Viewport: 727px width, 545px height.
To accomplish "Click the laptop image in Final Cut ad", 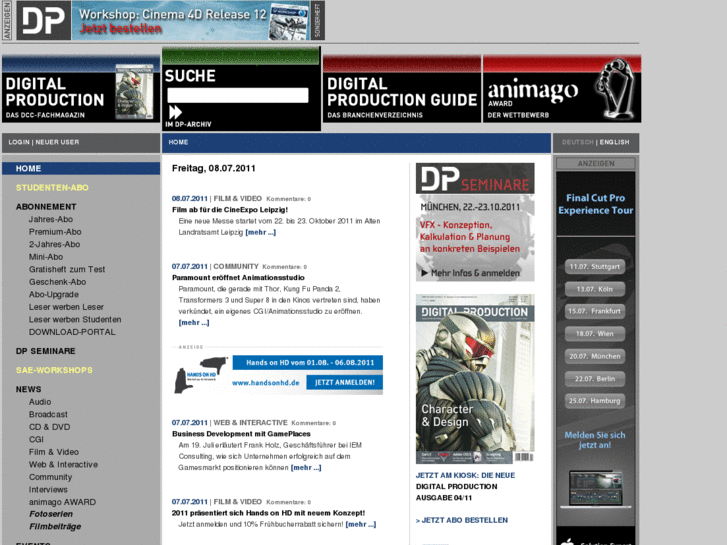I will point(595,489).
